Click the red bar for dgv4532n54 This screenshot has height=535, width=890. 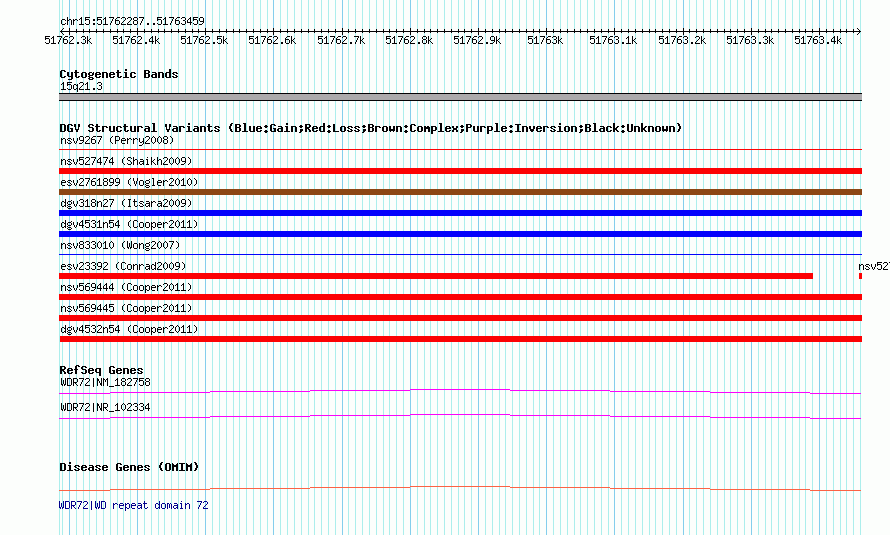click(460, 339)
